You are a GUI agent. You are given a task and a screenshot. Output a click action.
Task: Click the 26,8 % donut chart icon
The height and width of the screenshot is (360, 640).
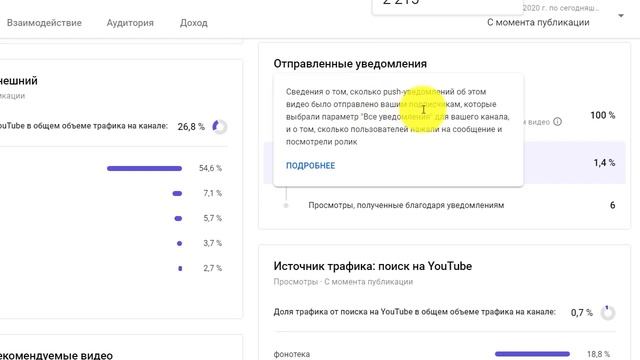(x=220, y=127)
